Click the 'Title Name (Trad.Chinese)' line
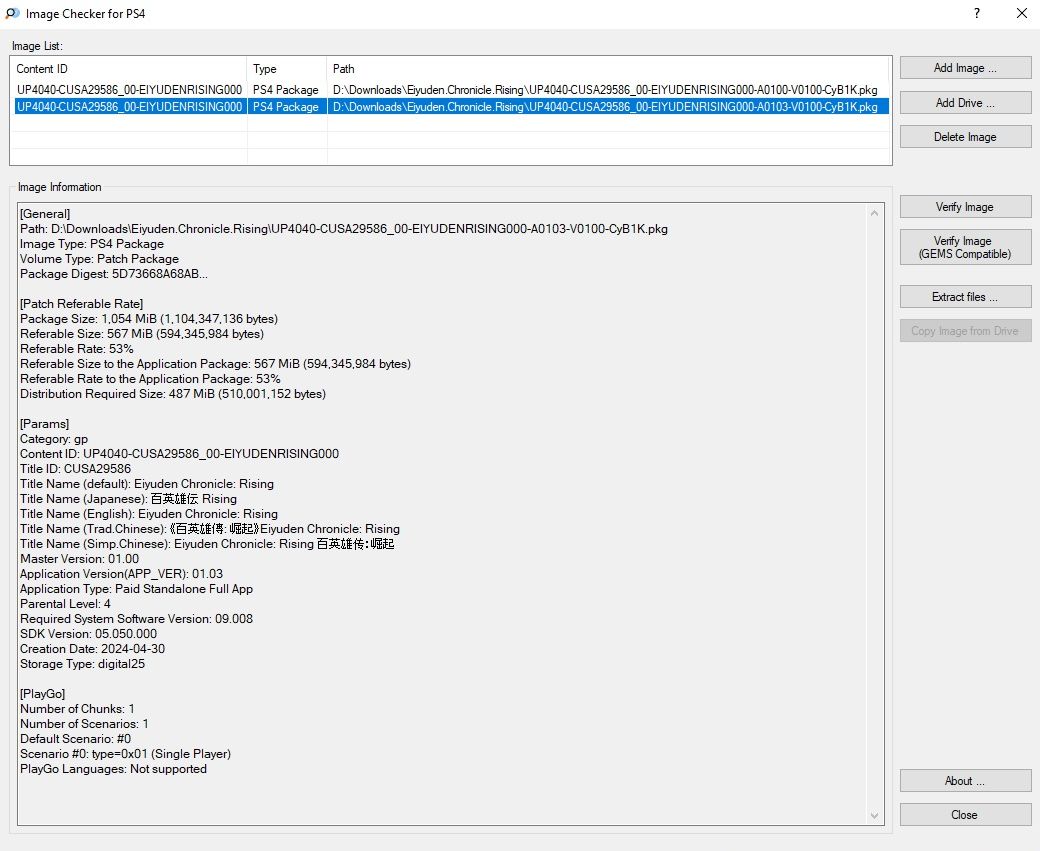Image resolution: width=1040 pixels, height=851 pixels. (x=210, y=529)
